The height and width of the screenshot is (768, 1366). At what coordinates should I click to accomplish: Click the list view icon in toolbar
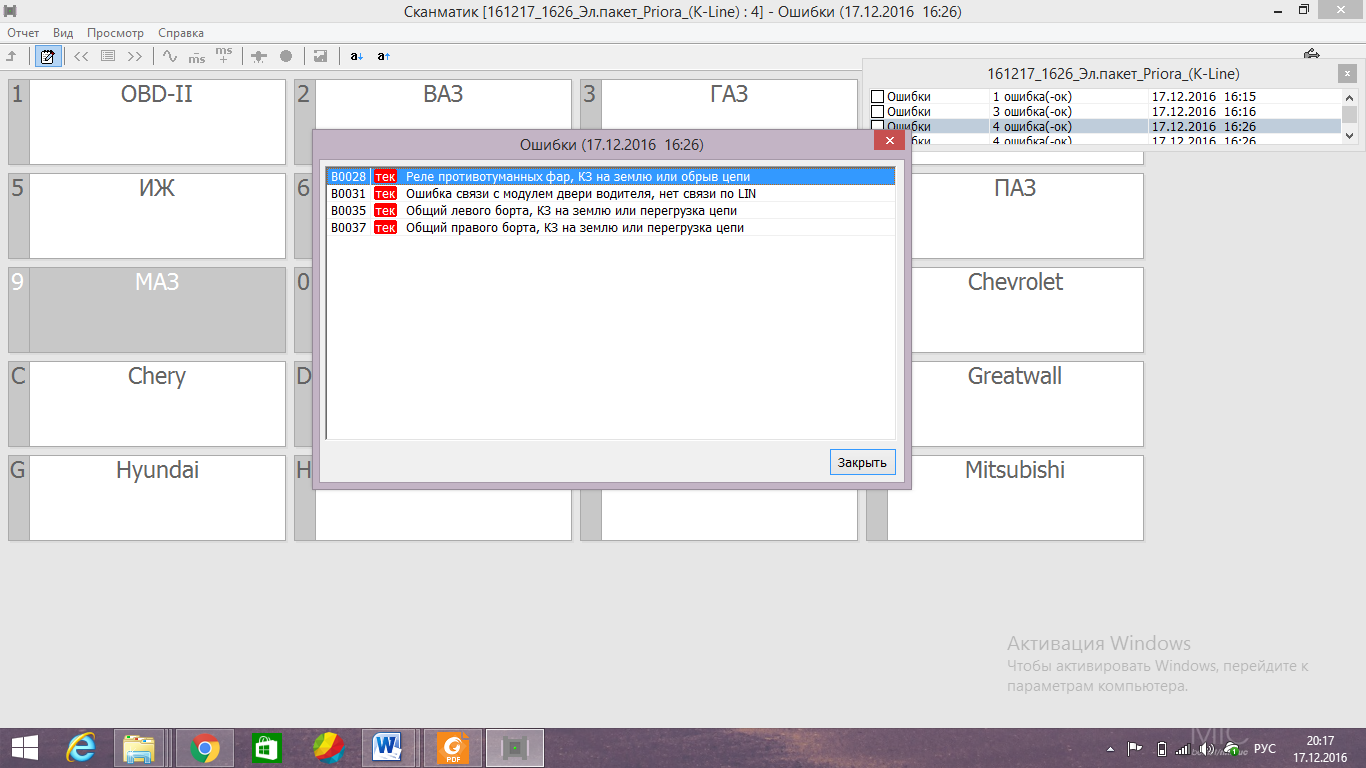108,56
